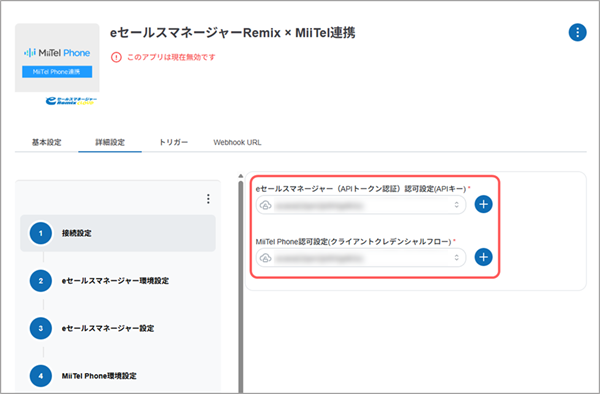Screen dimensions: 600x394
Task: Click the MiiTel Phone認可設定(クライアントクレデンシャルフロー) label
Action: pyautogui.click(x=354, y=242)
